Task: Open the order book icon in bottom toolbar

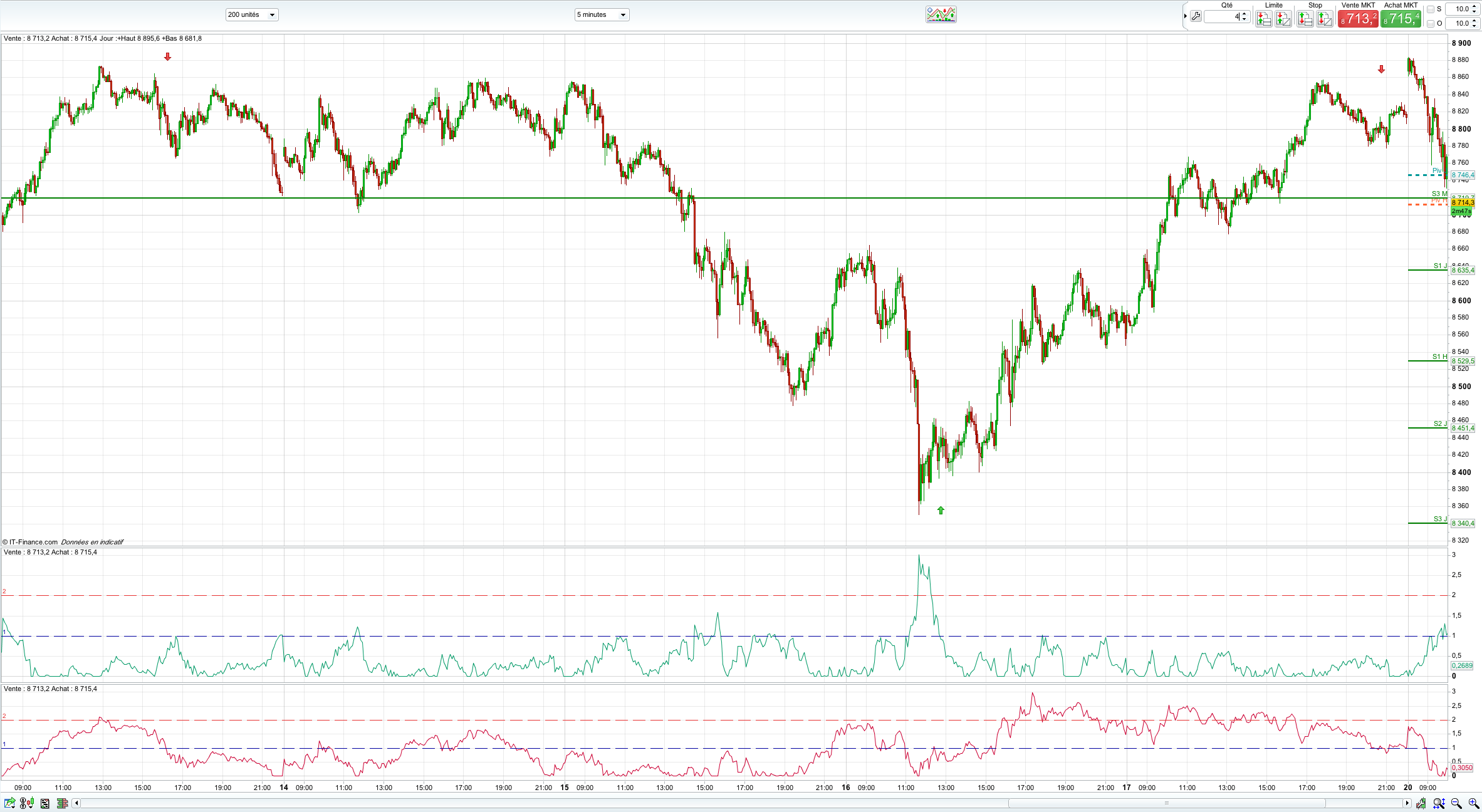Action: point(61,803)
